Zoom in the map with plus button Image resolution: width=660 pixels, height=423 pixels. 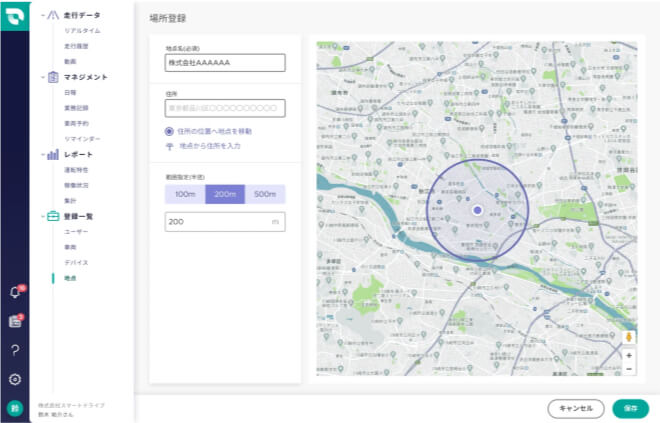629,355
